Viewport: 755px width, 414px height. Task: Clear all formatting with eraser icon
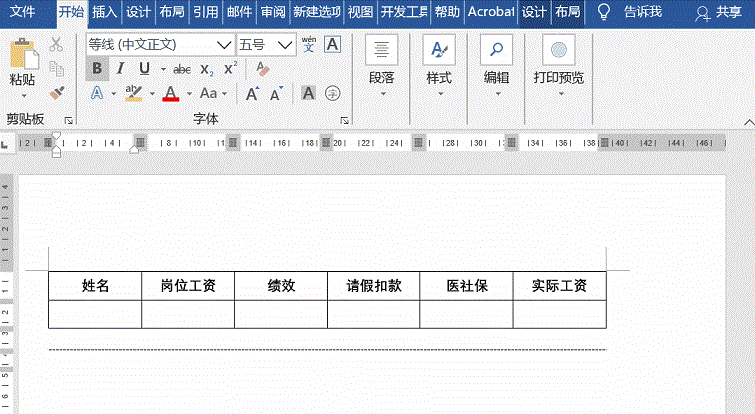click(262, 69)
